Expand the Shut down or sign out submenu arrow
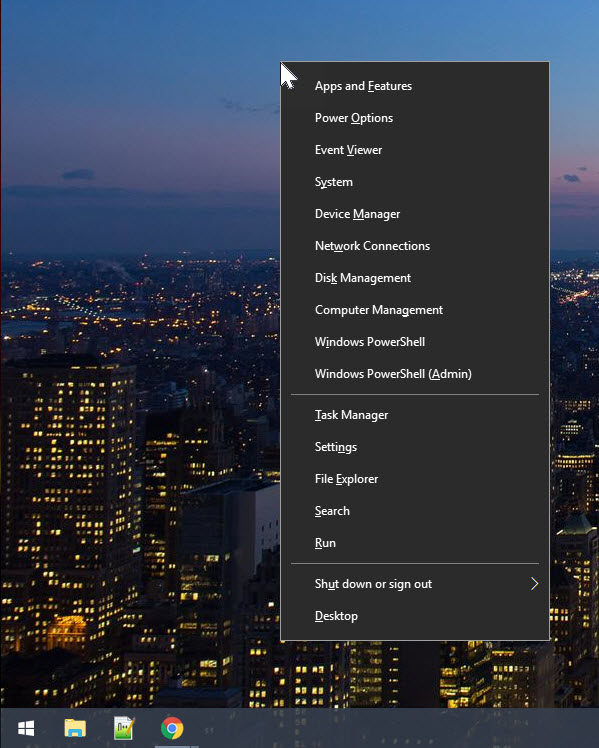Viewport: 599px width, 748px height. (x=535, y=583)
